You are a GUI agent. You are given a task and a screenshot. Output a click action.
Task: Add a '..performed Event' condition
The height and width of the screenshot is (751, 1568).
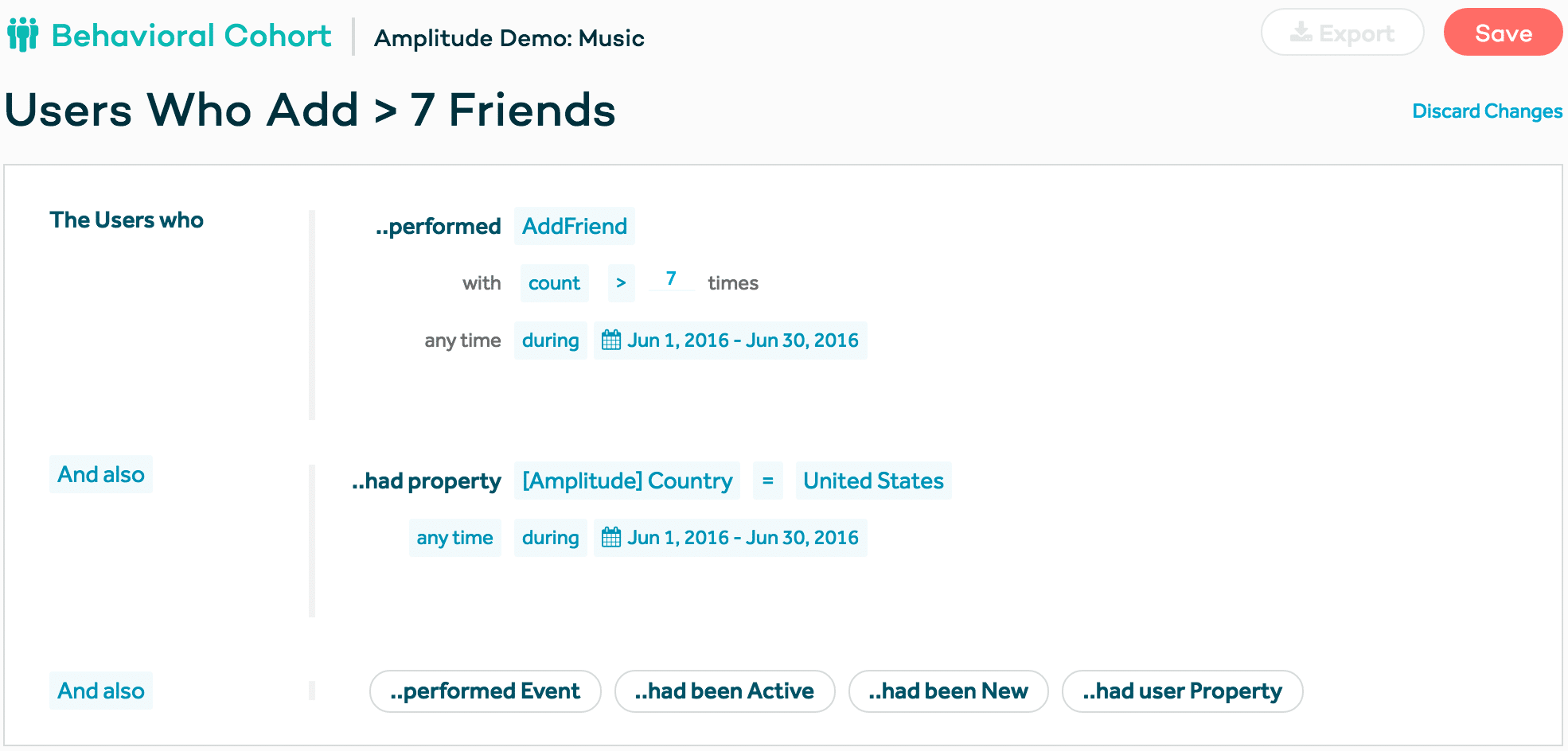(x=485, y=691)
